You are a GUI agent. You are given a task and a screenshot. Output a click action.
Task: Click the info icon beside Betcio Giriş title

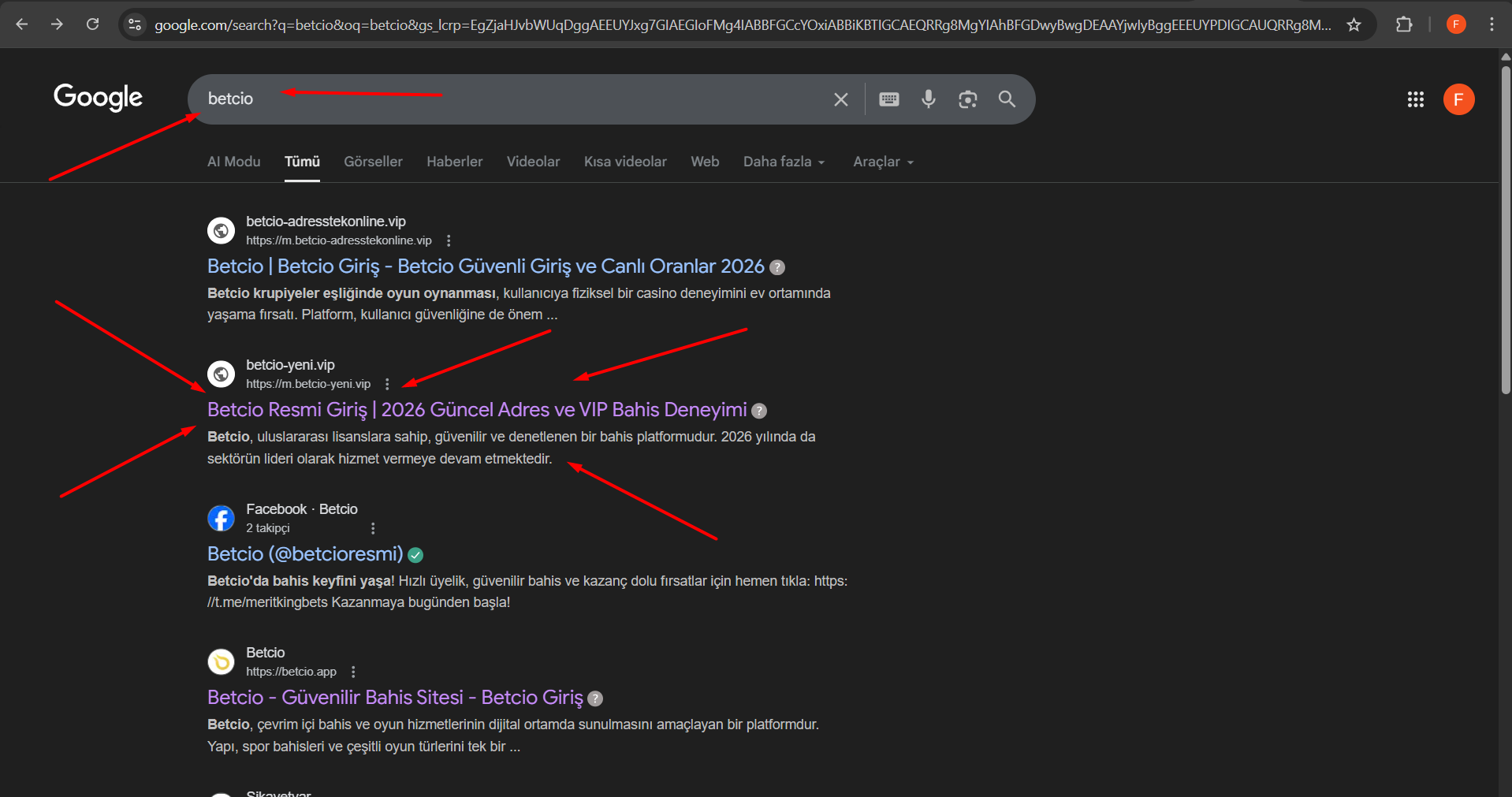click(x=595, y=698)
